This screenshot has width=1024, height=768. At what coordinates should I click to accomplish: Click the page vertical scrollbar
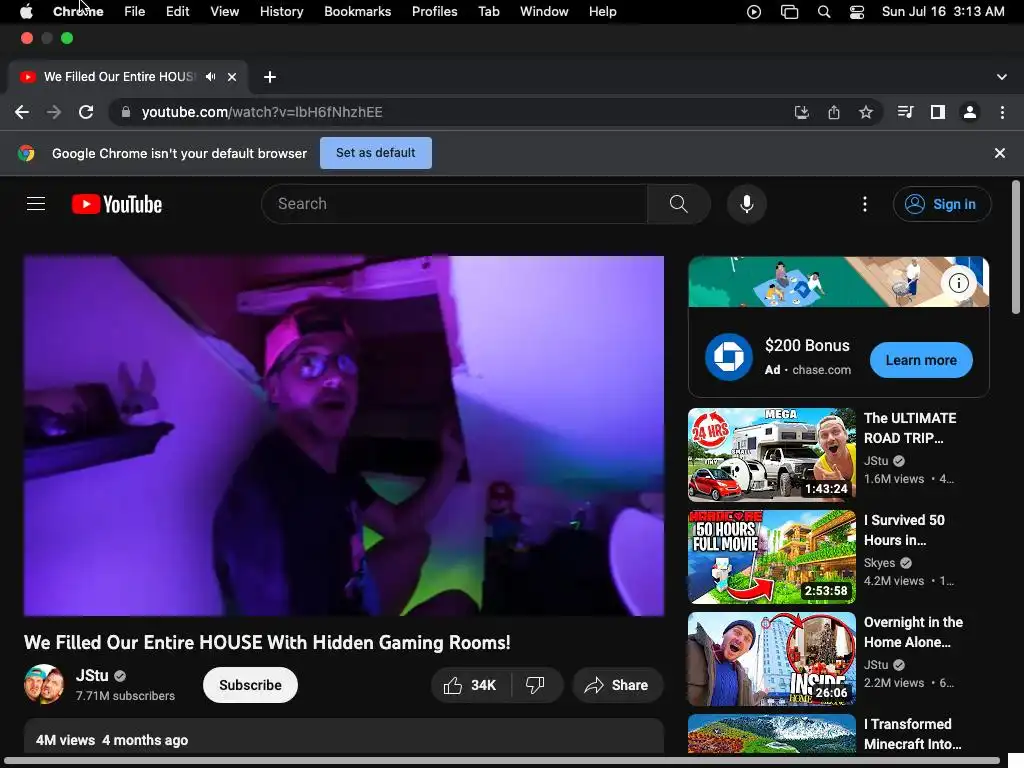point(1016,248)
